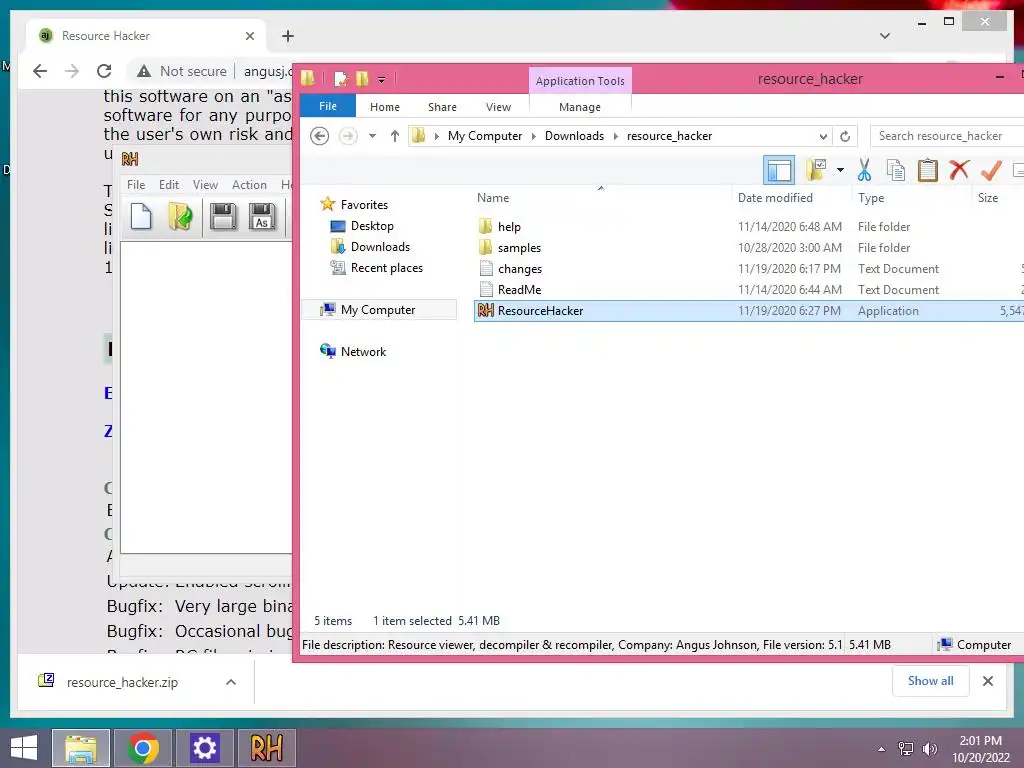Click the root arrow before My Computer in the address bar
This screenshot has height=768, width=1024.
pyautogui.click(x=436, y=136)
